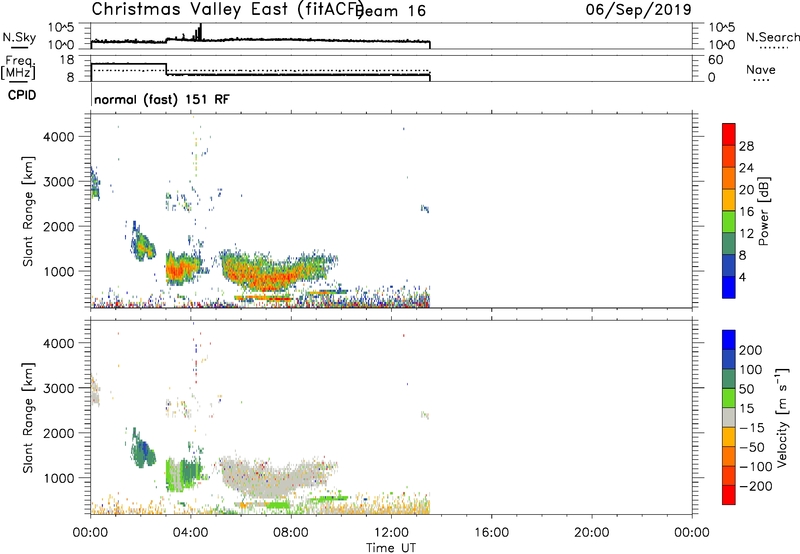
Task: Click the 28 value on Power scale
Action: point(746,146)
